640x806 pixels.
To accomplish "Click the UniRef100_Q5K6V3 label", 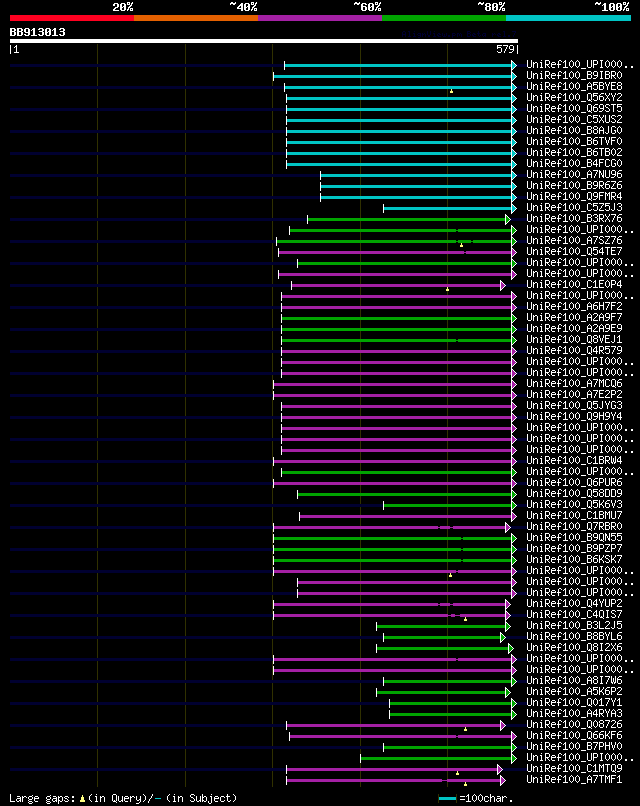I will click(574, 505).
